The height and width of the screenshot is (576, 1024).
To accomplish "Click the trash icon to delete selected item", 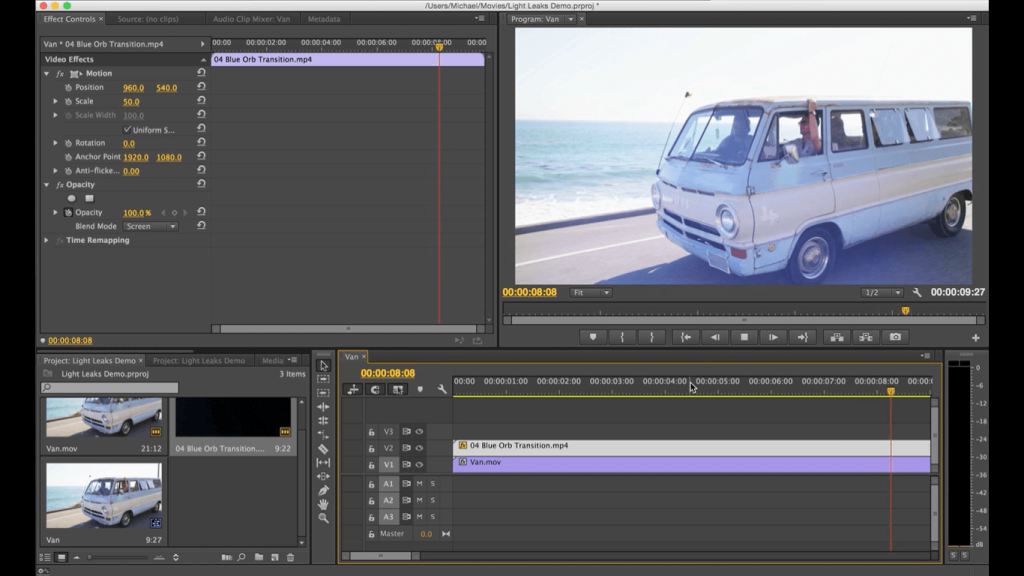I will (x=290, y=558).
